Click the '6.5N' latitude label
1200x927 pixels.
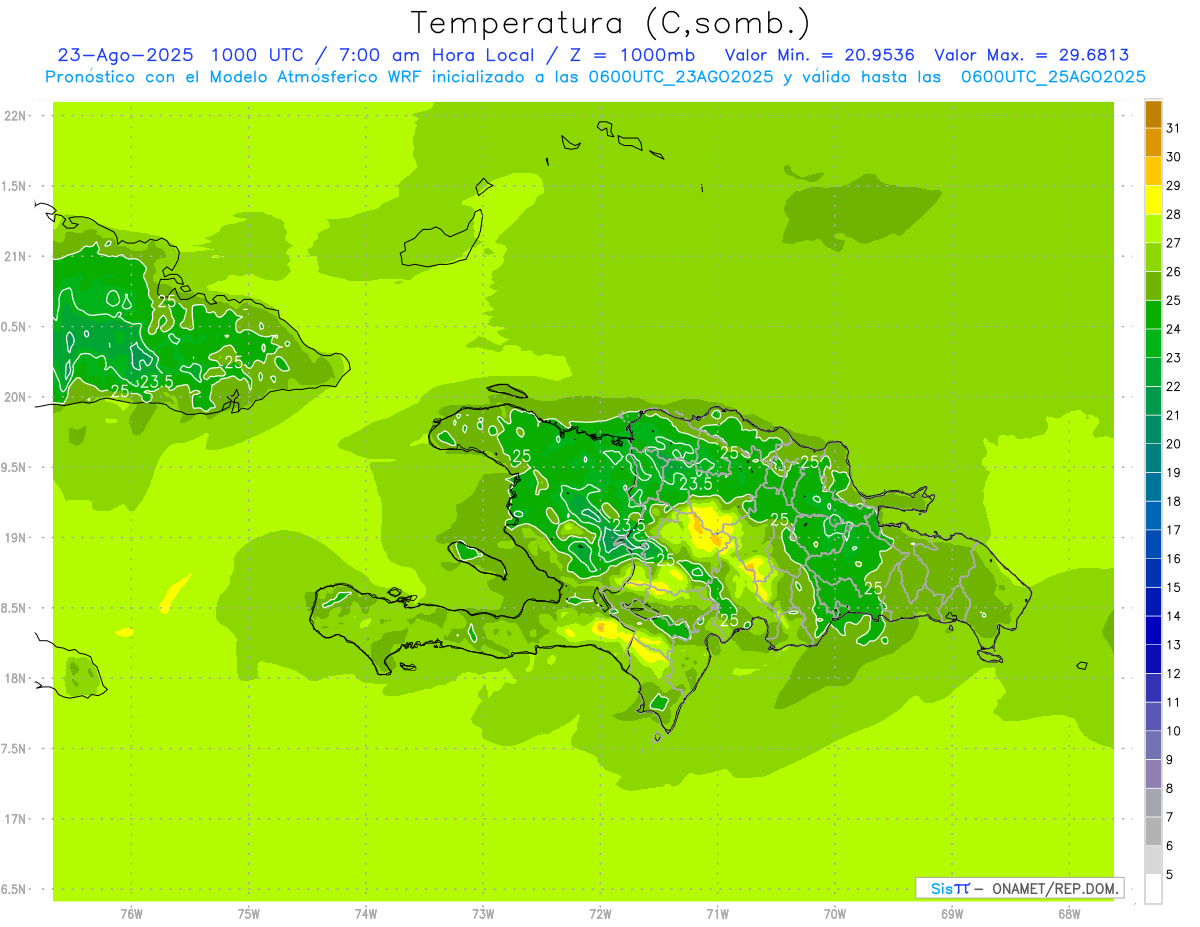pos(14,889)
